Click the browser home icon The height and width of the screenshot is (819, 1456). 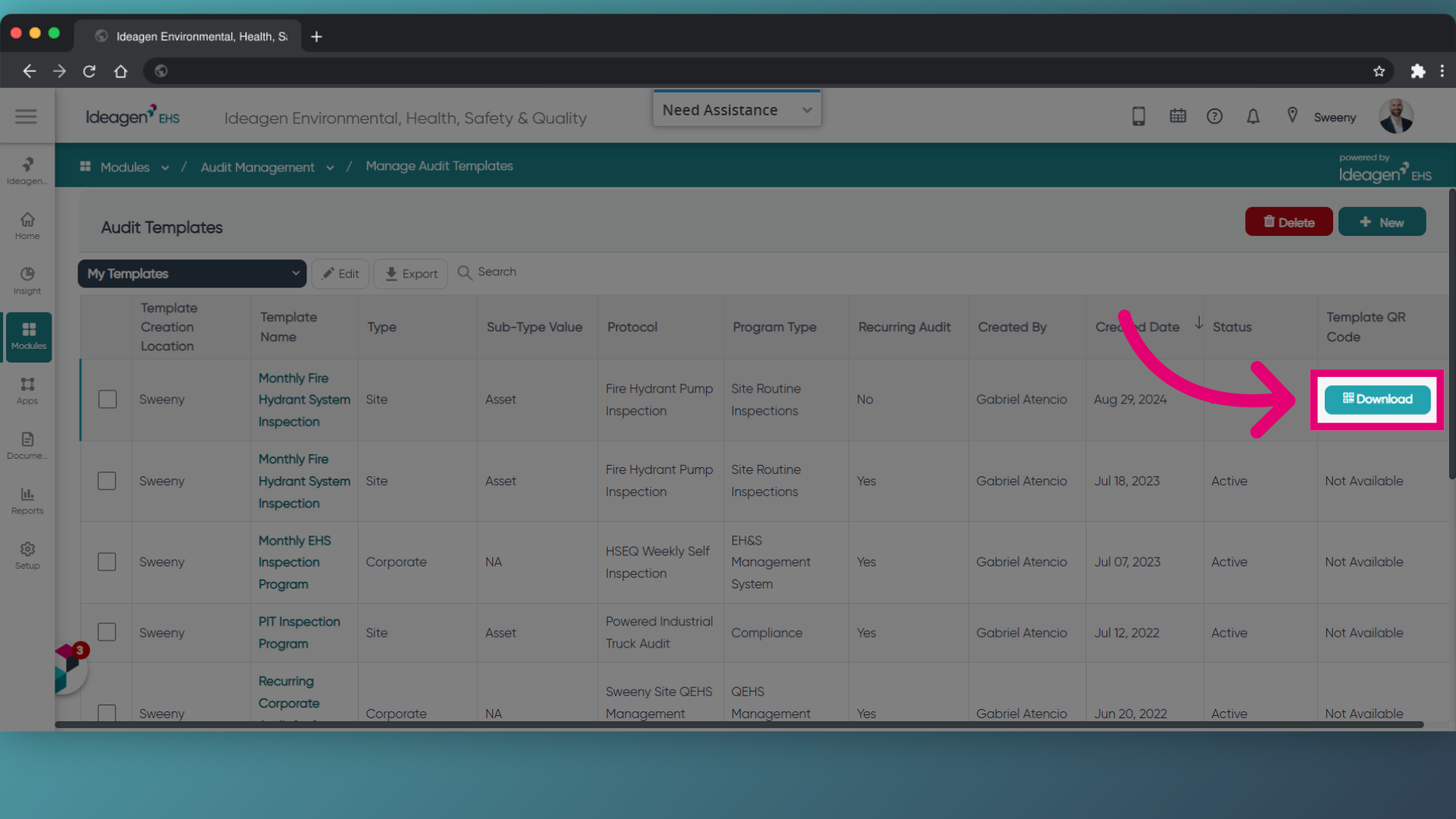(121, 71)
